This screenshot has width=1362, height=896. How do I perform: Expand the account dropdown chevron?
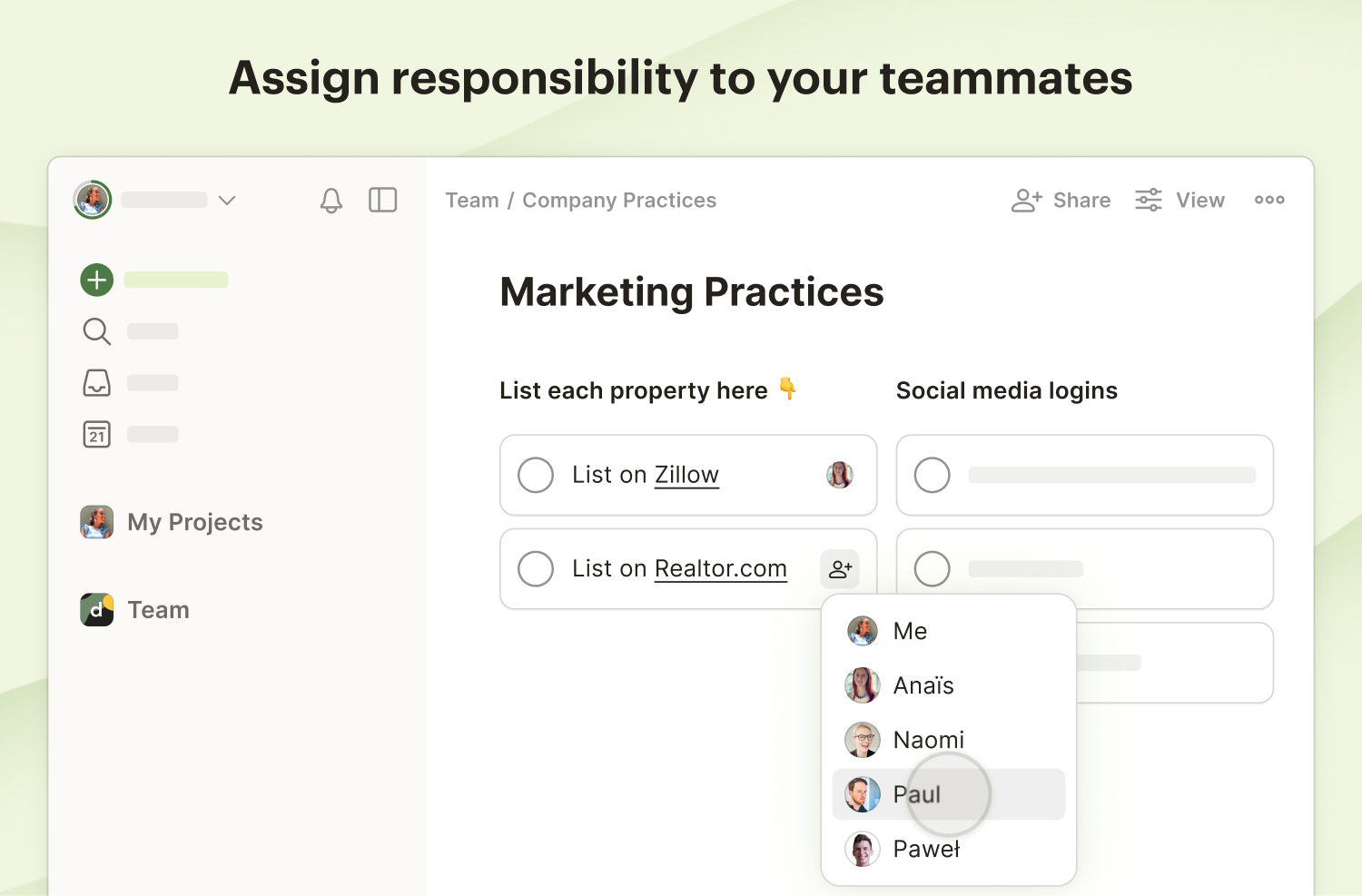tap(227, 200)
